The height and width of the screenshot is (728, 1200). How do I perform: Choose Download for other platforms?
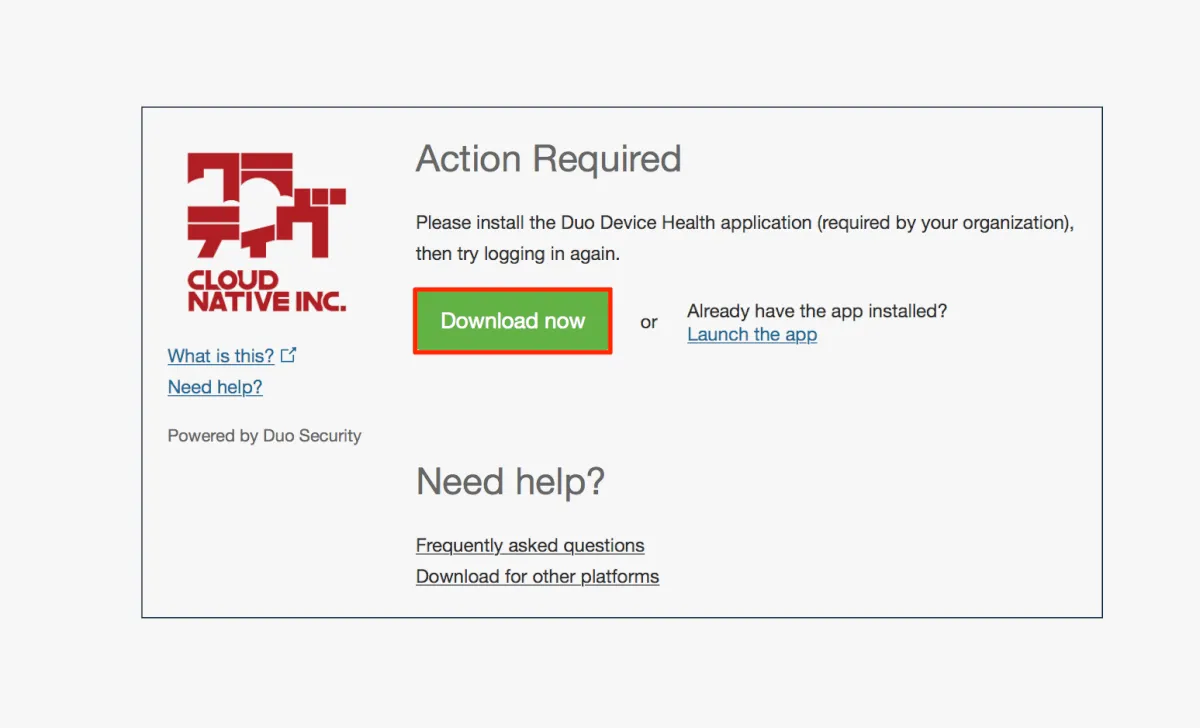[x=537, y=577]
